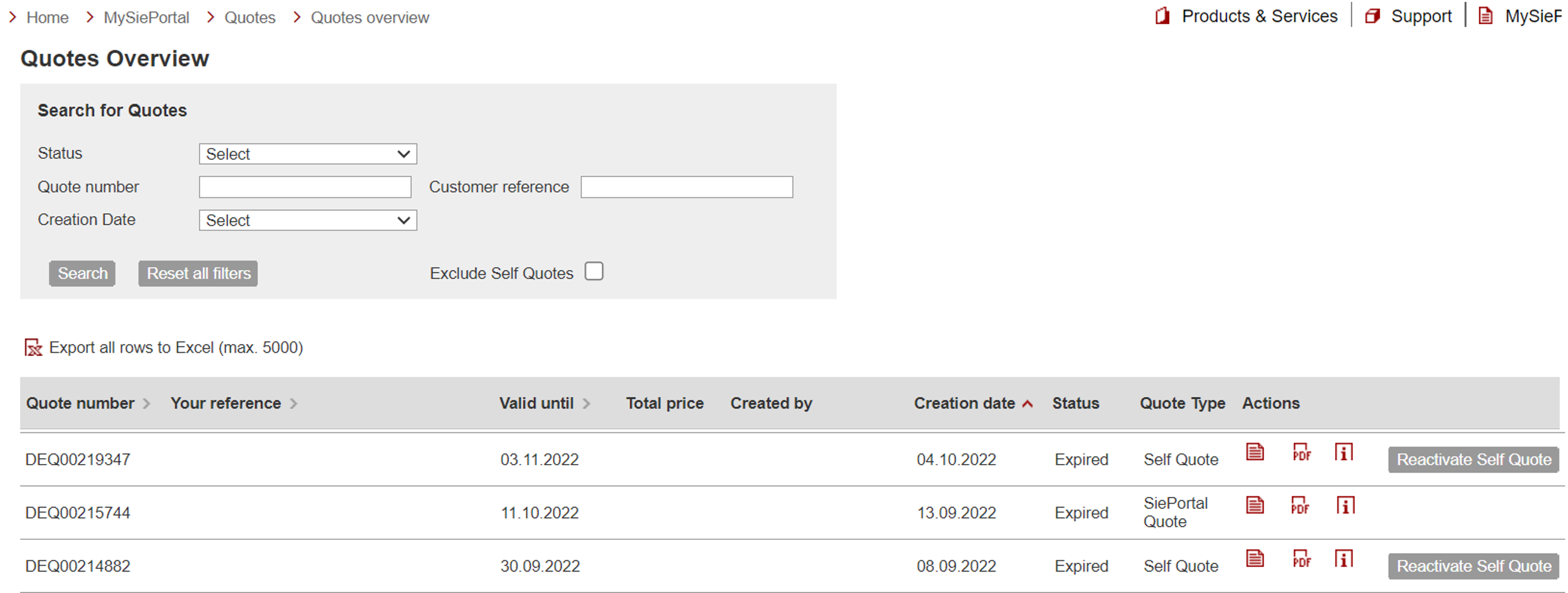This screenshot has height=593, width=1568.
Task: Download PDF for quote DEQ00215744
Action: click(x=1300, y=506)
